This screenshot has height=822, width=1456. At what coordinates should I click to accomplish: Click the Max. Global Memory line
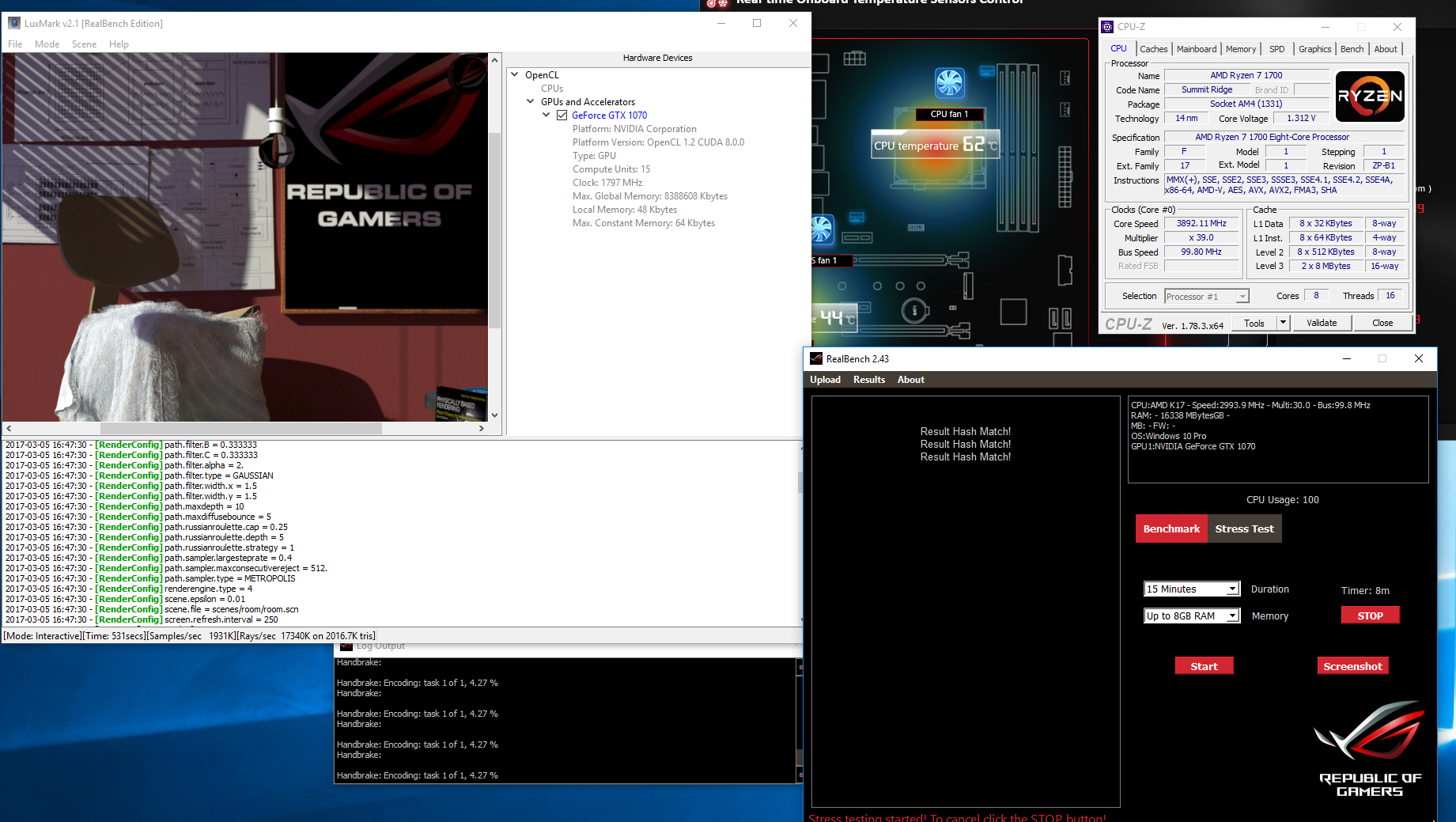(650, 196)
